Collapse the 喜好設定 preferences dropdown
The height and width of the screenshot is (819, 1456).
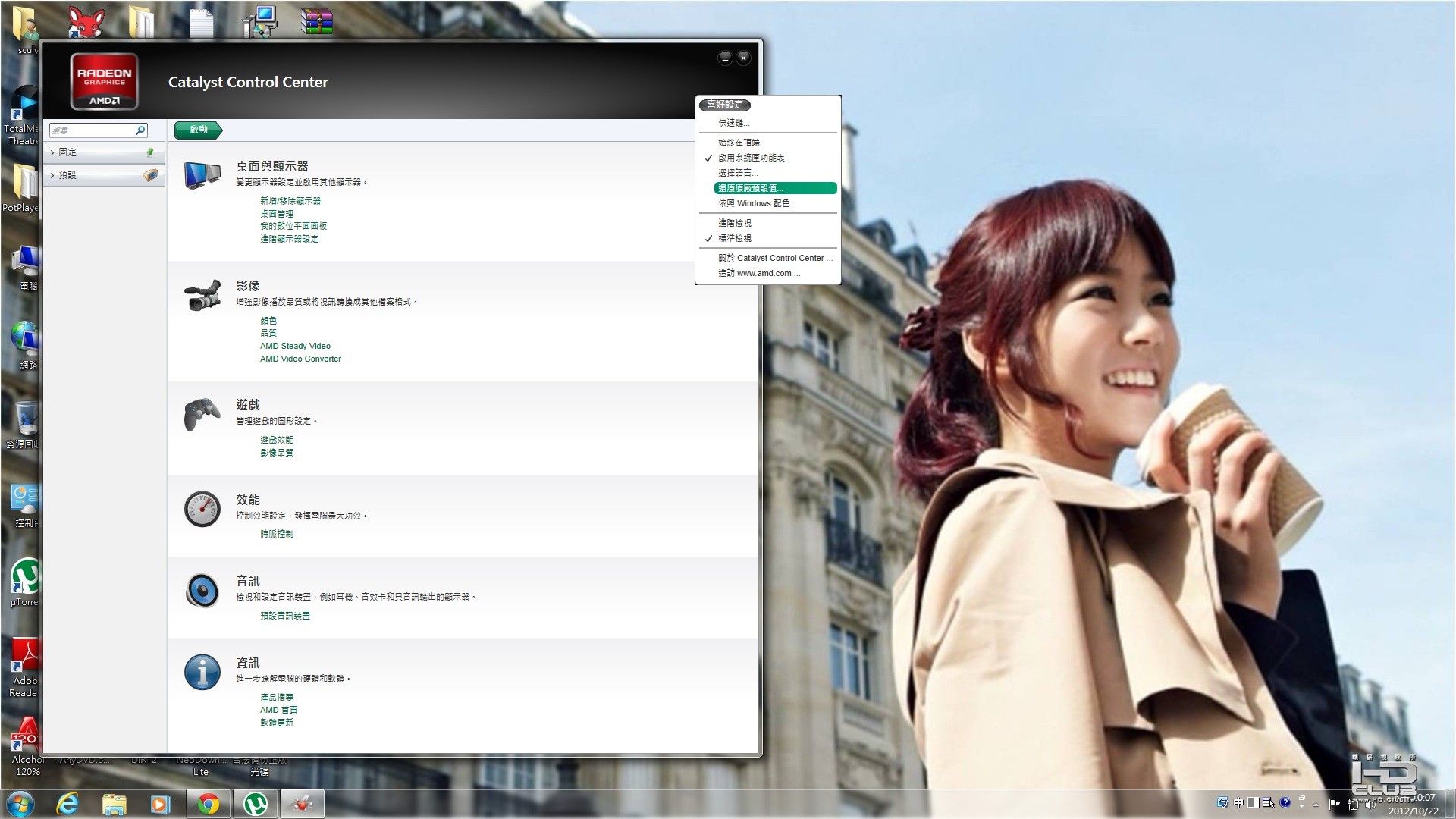(725, 105)
